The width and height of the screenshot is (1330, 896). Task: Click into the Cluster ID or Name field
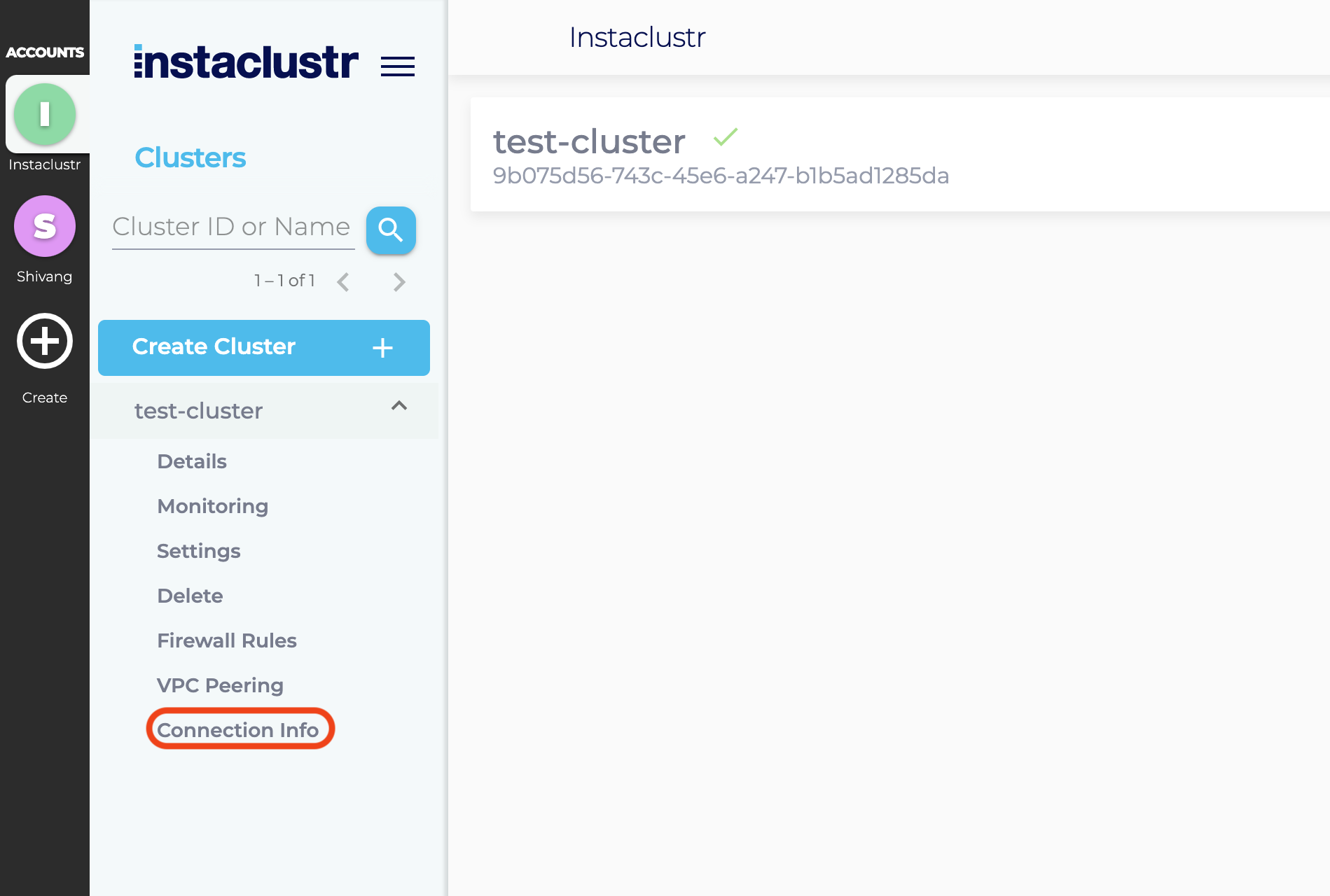(x=232, y=226)
